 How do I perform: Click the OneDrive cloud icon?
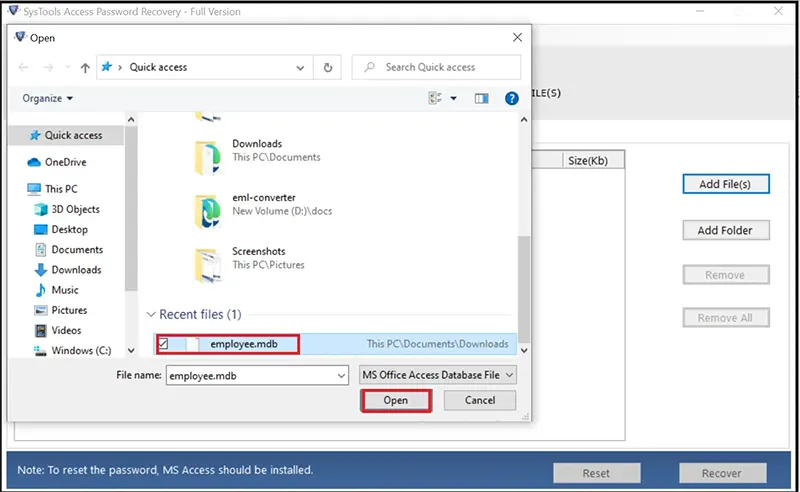click(x=34, y=162)
